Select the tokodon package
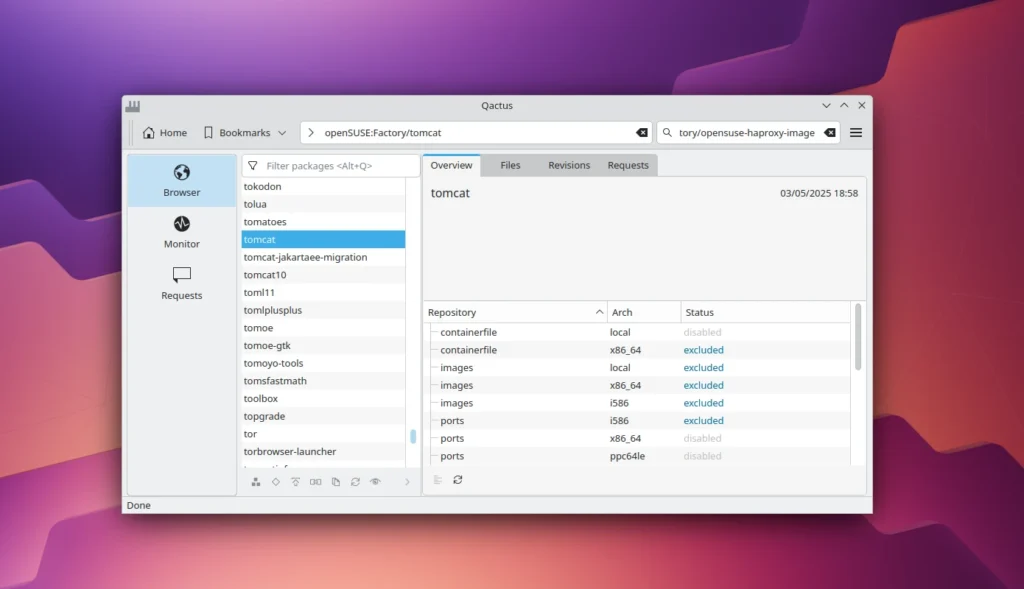 323,186
